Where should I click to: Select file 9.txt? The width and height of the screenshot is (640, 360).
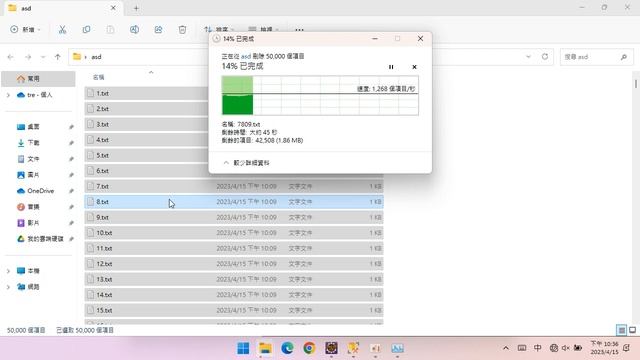pyautogui.click(x=234, y=218)
